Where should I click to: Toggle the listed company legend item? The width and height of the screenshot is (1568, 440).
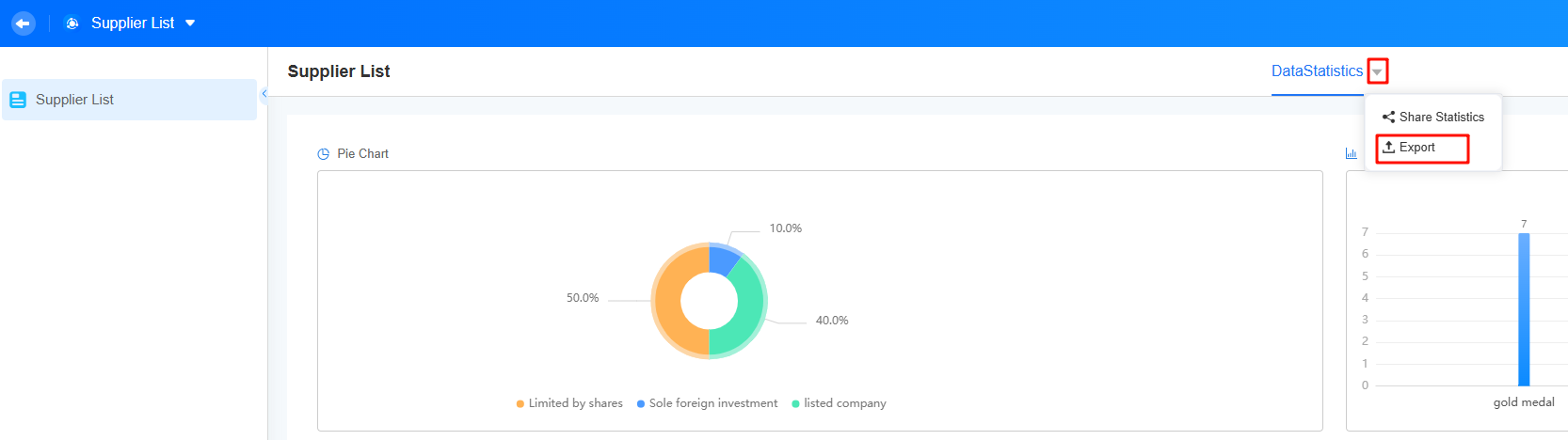839,403
